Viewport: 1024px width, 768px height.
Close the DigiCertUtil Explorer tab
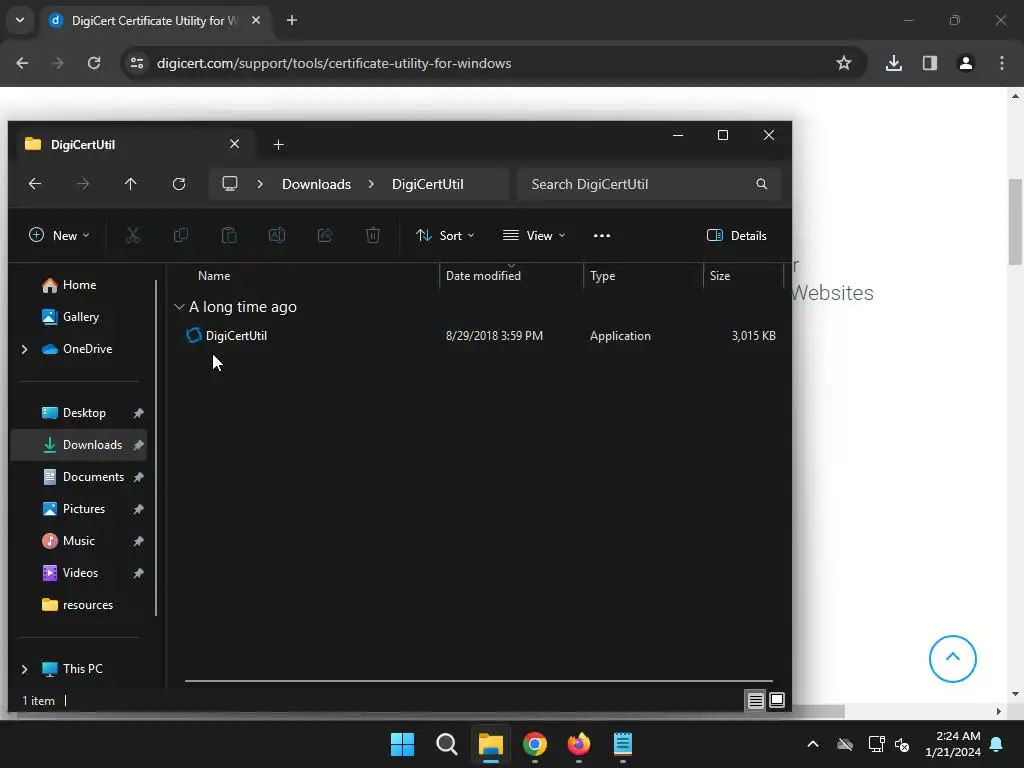click(x=234, y=144)
